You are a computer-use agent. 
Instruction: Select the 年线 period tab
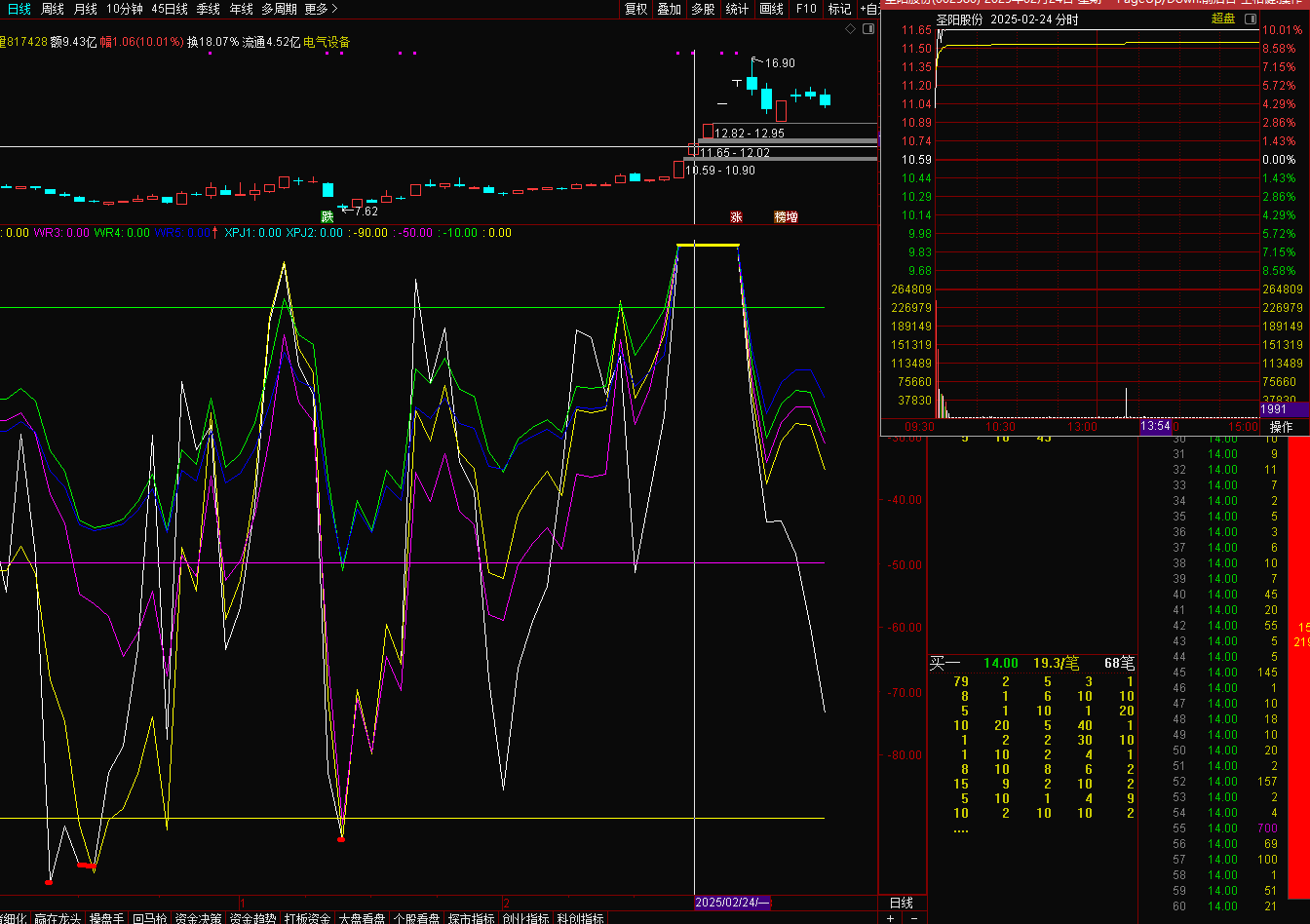click(241, 9)
